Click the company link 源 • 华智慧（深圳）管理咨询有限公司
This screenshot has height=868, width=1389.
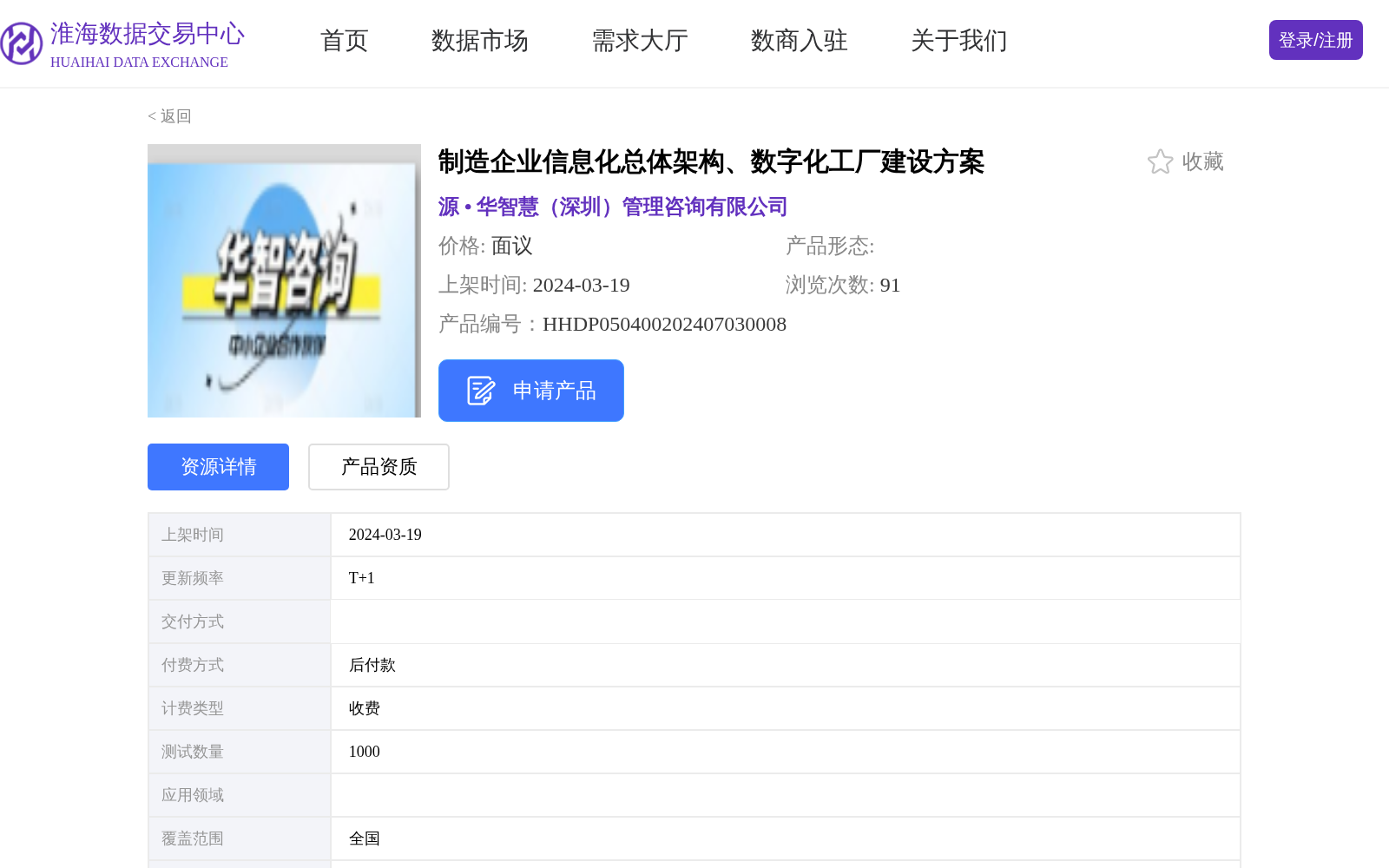[x=613, y=207]
